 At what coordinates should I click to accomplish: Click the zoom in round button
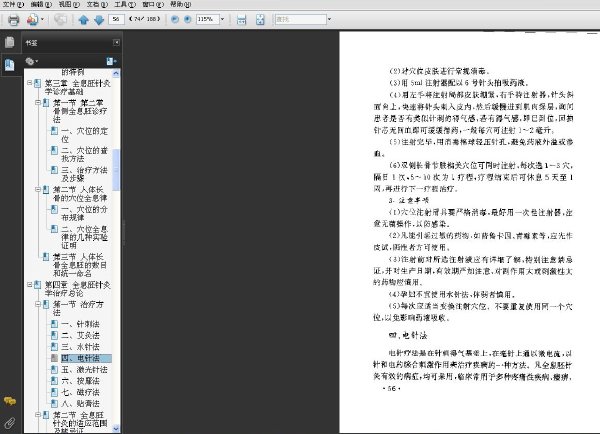pos(188,19)
